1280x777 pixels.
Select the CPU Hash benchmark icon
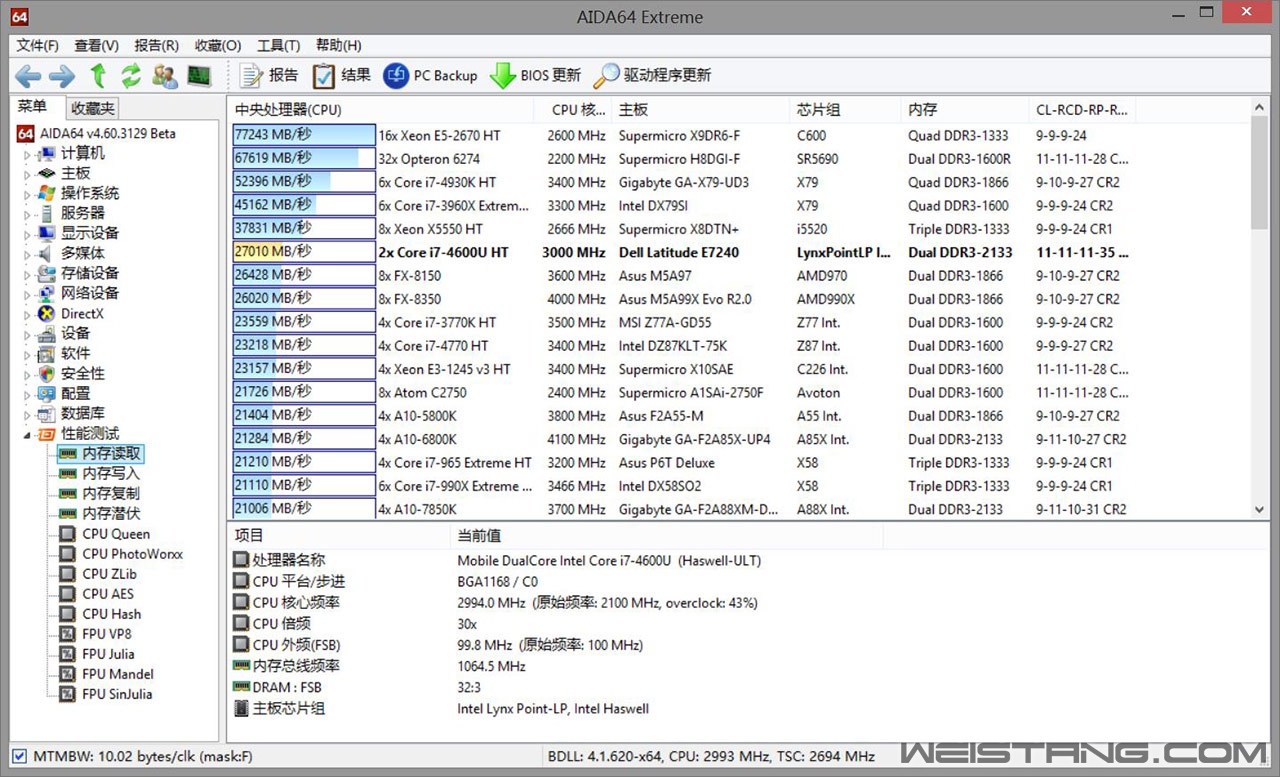68,614
